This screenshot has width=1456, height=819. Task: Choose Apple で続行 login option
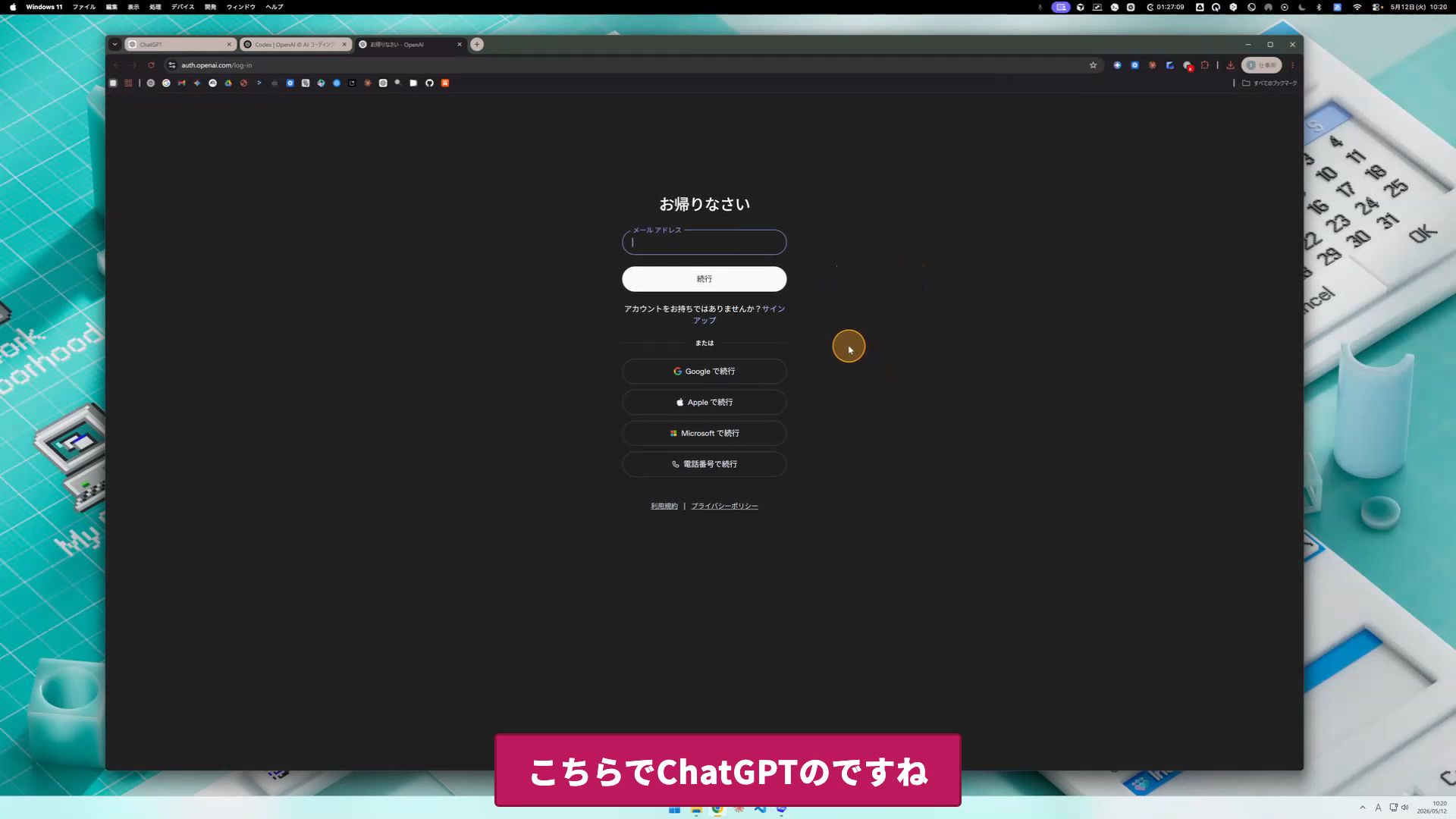point(704,403)
